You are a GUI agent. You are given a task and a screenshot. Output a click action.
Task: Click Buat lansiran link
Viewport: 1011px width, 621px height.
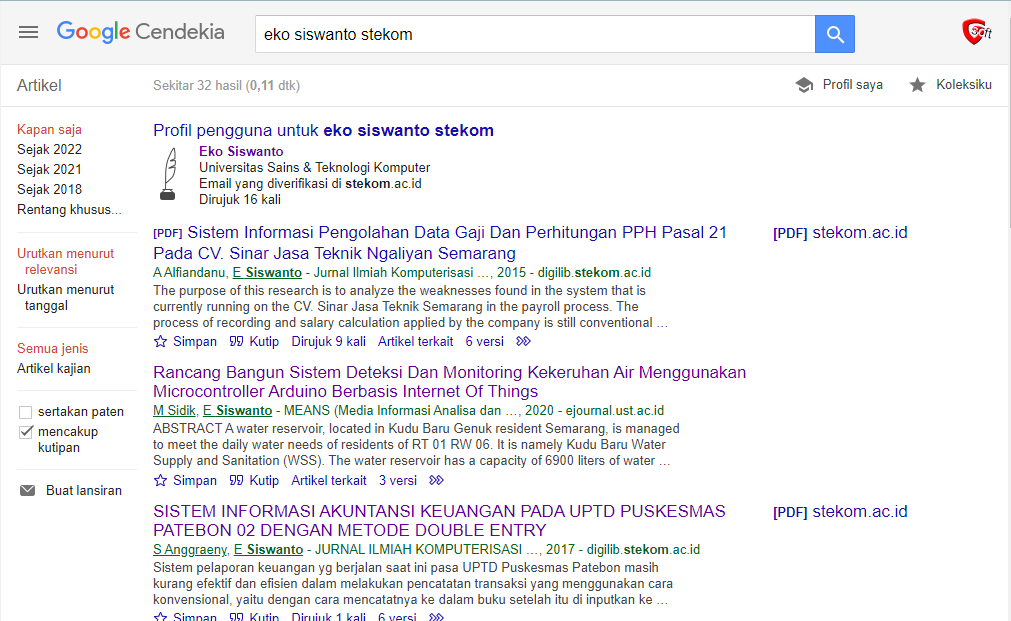(x=84, y=490)
